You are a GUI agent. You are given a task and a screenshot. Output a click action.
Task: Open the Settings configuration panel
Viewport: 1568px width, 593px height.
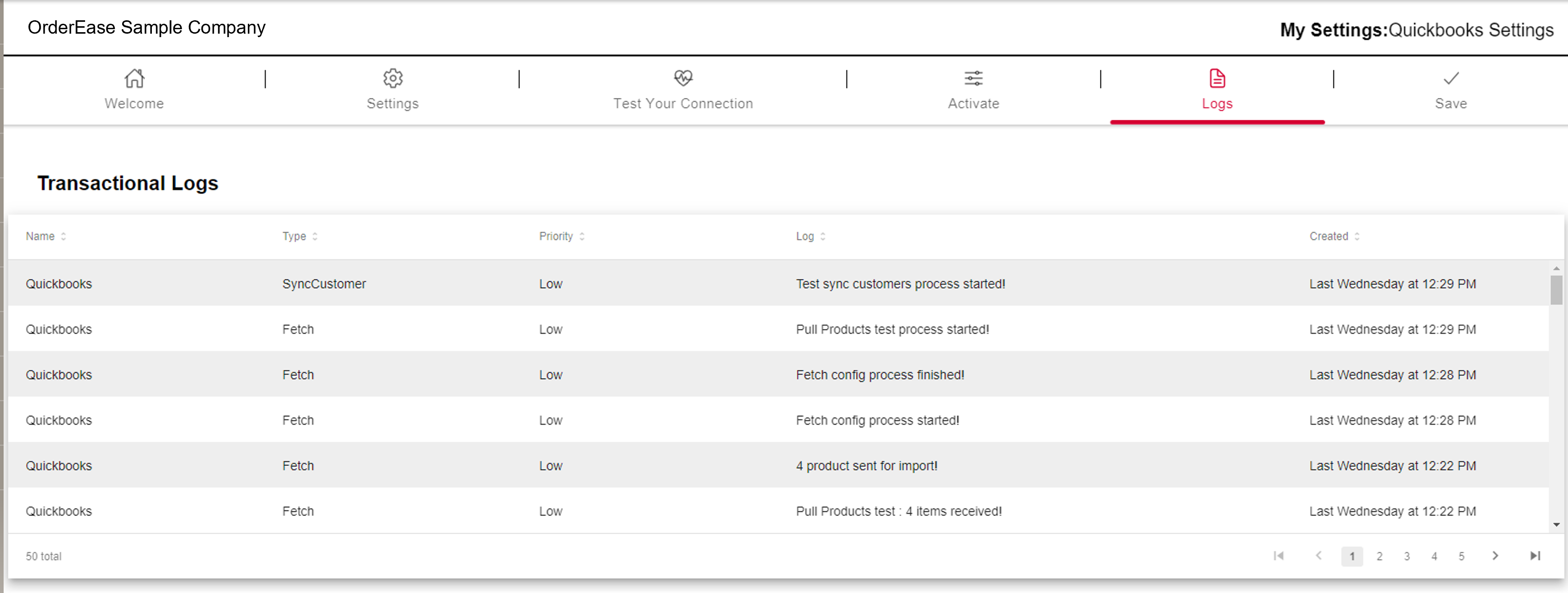392,89
